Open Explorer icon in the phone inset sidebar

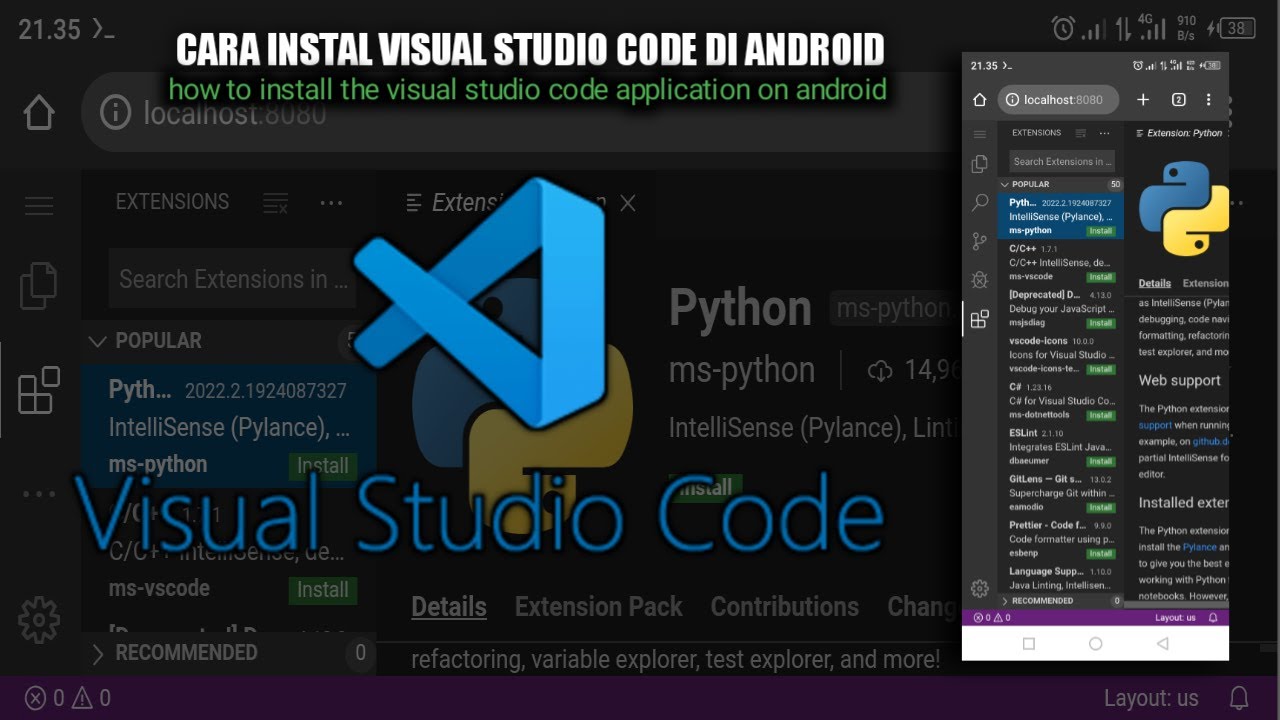(979, 163)
